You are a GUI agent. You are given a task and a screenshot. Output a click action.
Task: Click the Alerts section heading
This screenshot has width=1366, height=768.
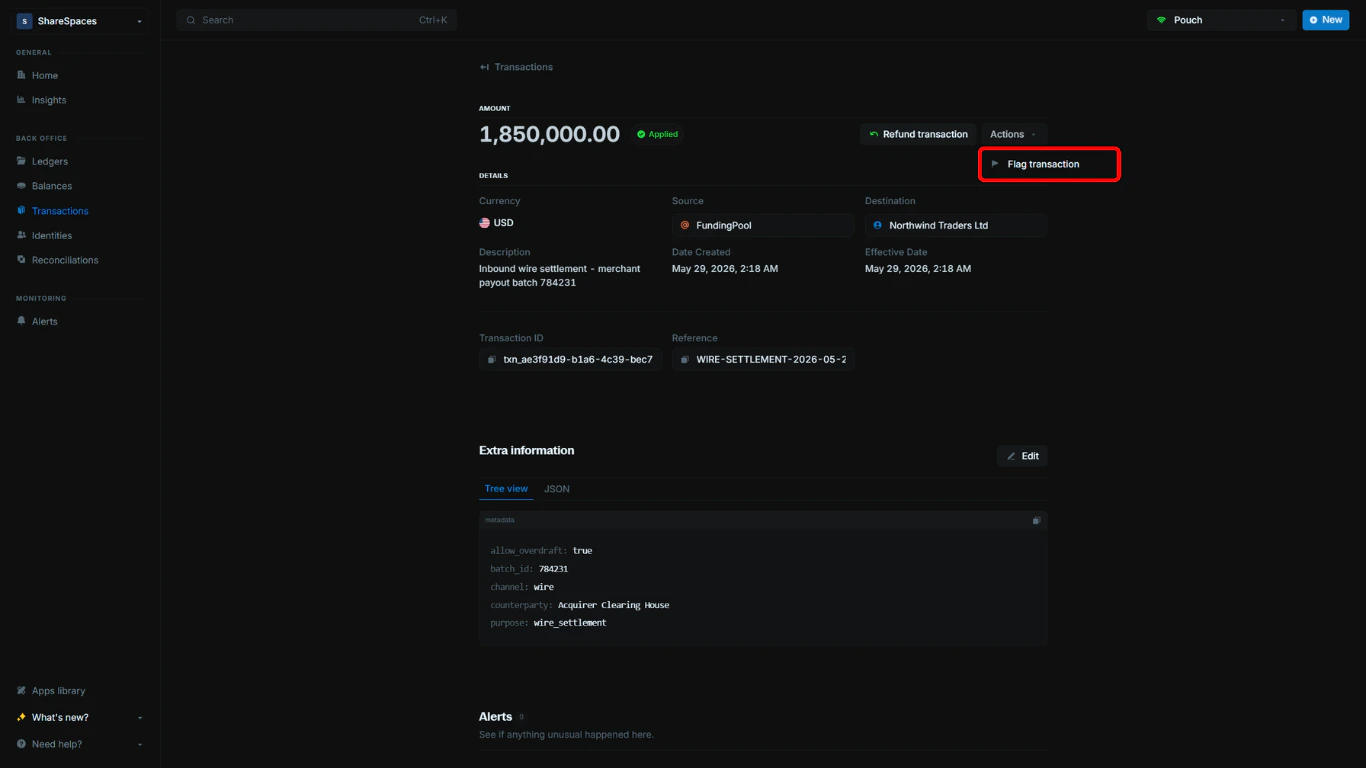[495, 717]
